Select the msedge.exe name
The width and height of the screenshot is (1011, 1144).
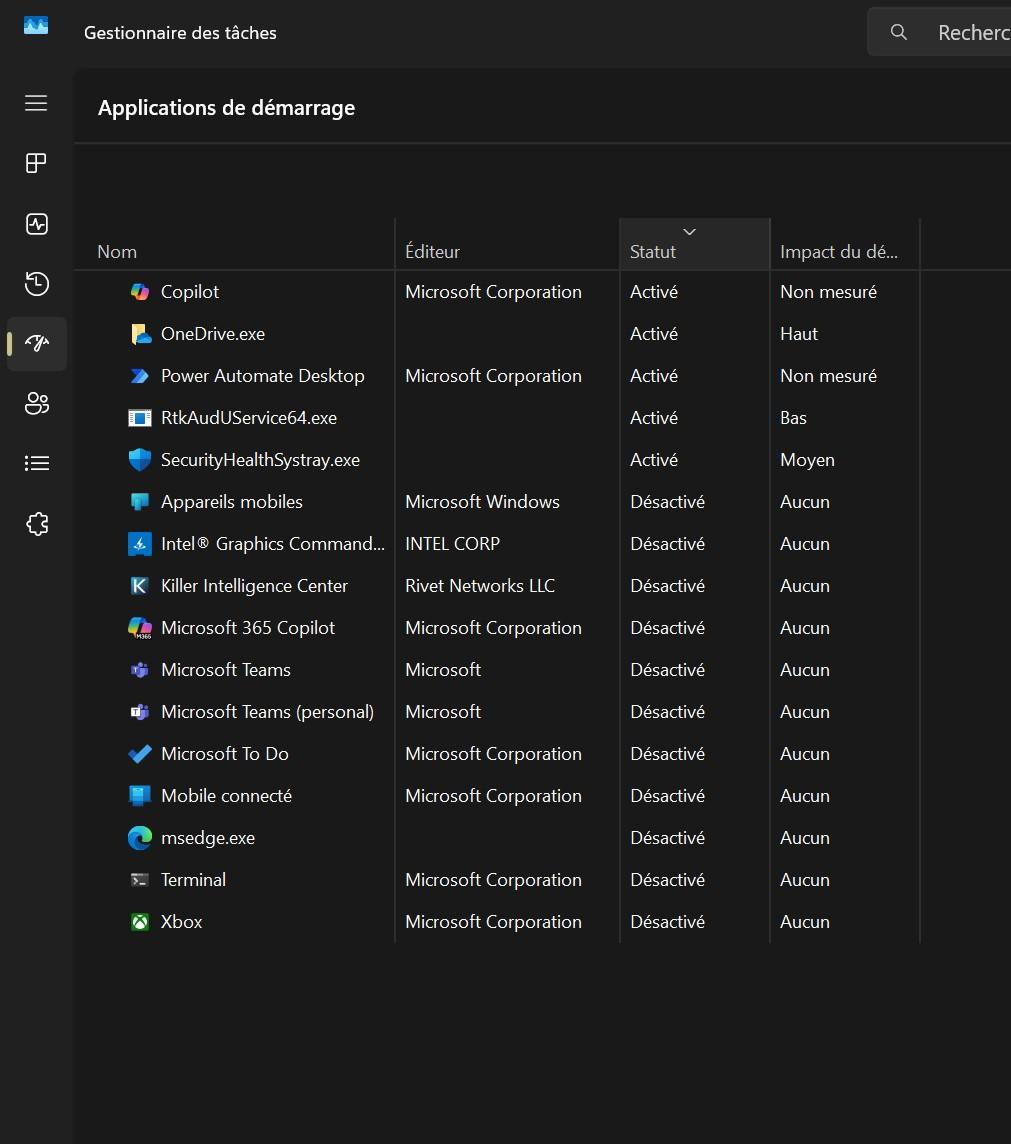[208, 838]
